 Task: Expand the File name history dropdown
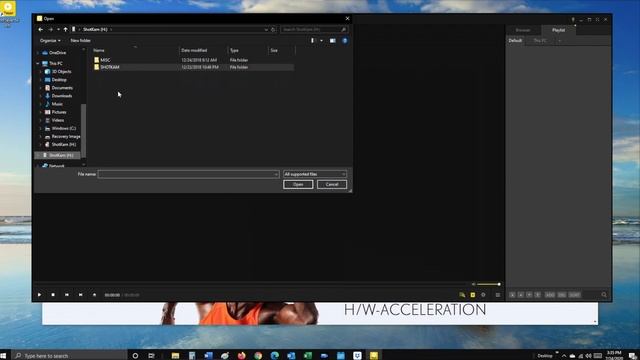coord(276,174)
